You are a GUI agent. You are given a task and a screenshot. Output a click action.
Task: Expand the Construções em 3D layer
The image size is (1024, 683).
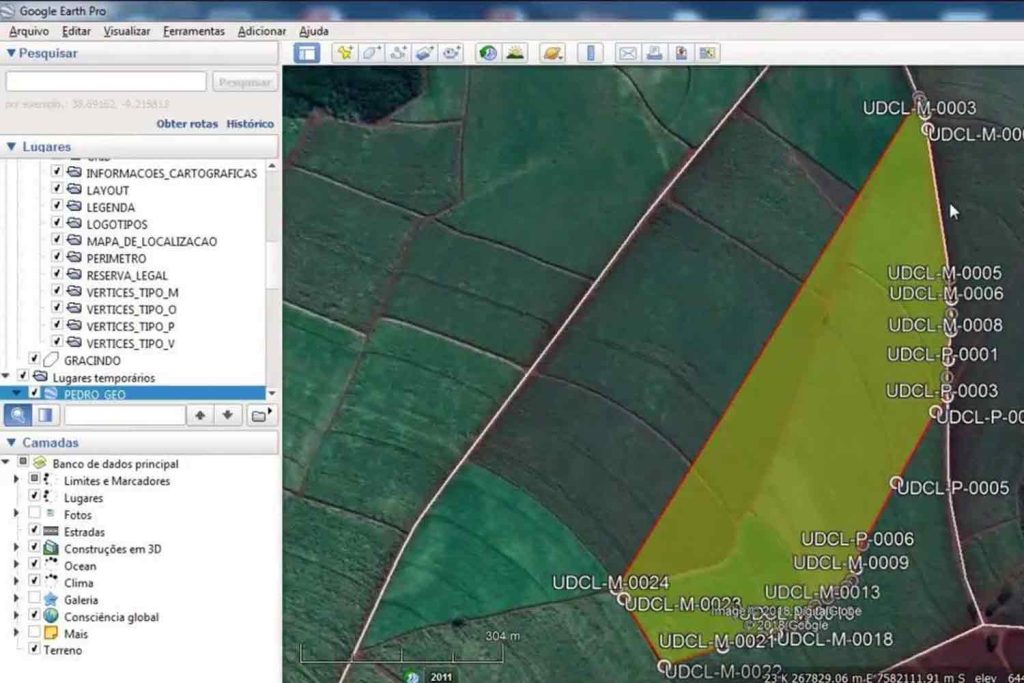pos(16,548)
